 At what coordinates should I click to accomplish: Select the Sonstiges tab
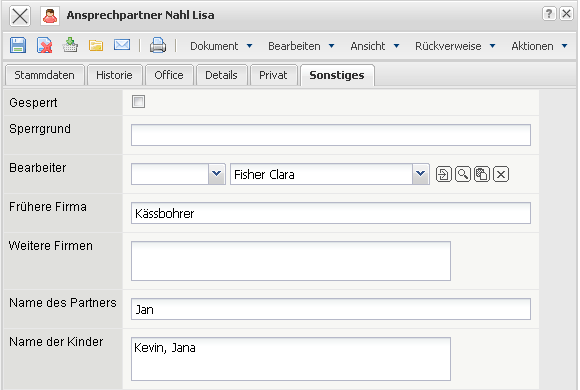[x=337, y=75]
